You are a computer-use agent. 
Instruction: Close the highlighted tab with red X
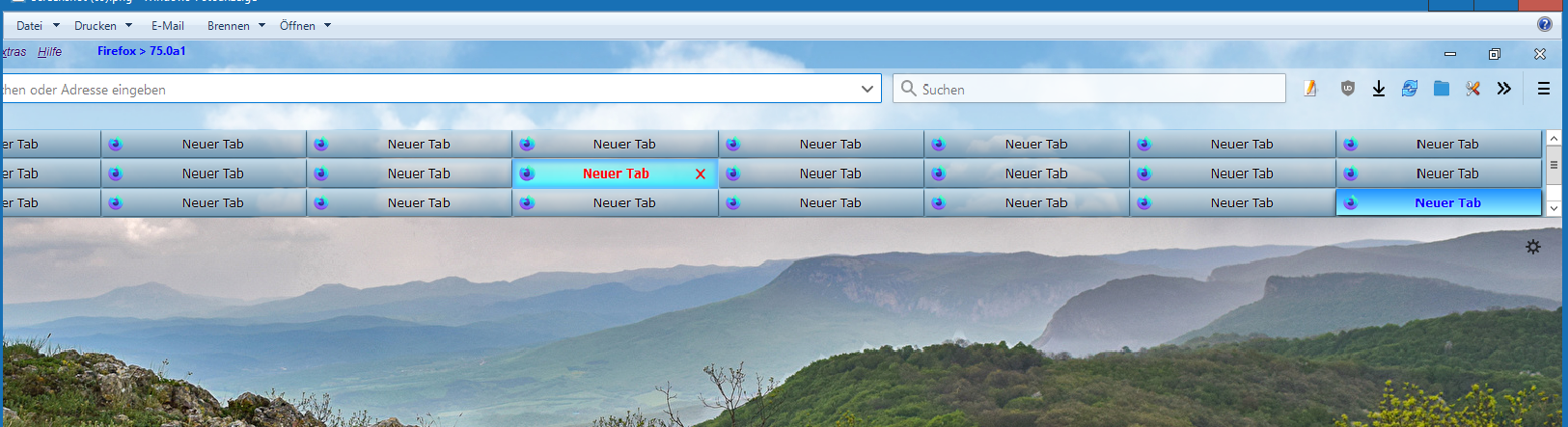[x=701, y=174]
